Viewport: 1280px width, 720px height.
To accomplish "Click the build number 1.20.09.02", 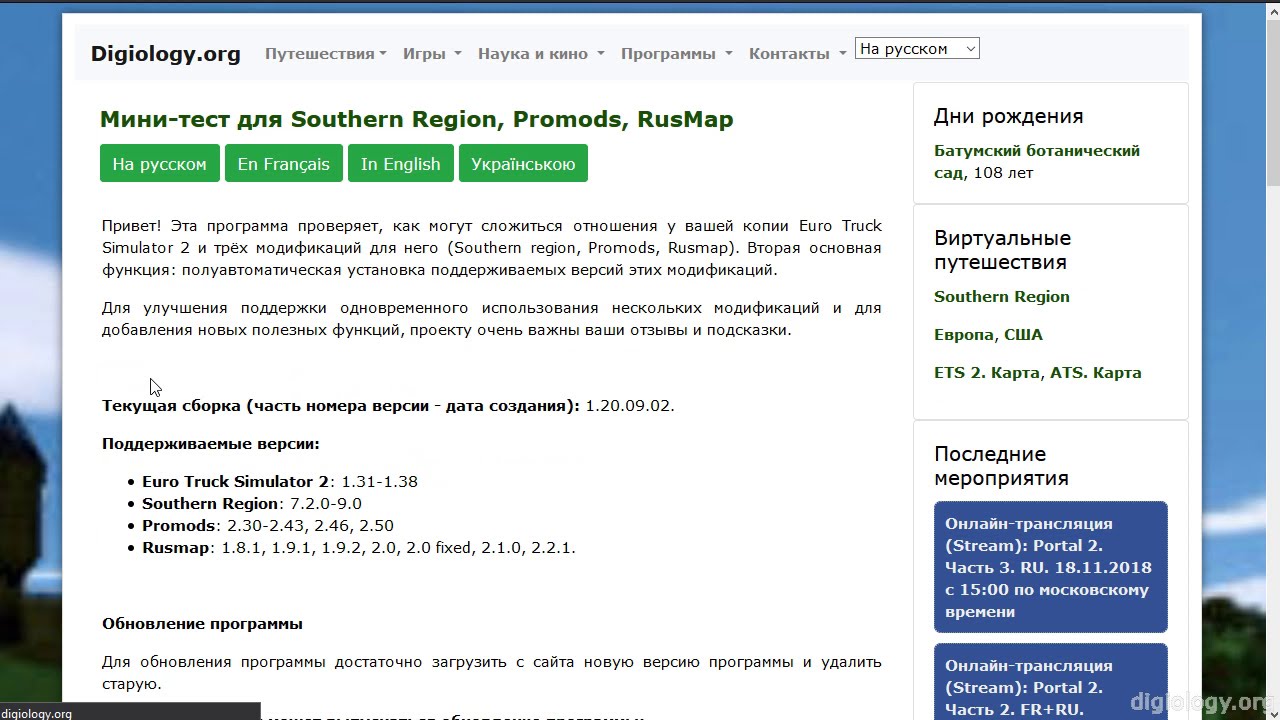I will 630,406.
